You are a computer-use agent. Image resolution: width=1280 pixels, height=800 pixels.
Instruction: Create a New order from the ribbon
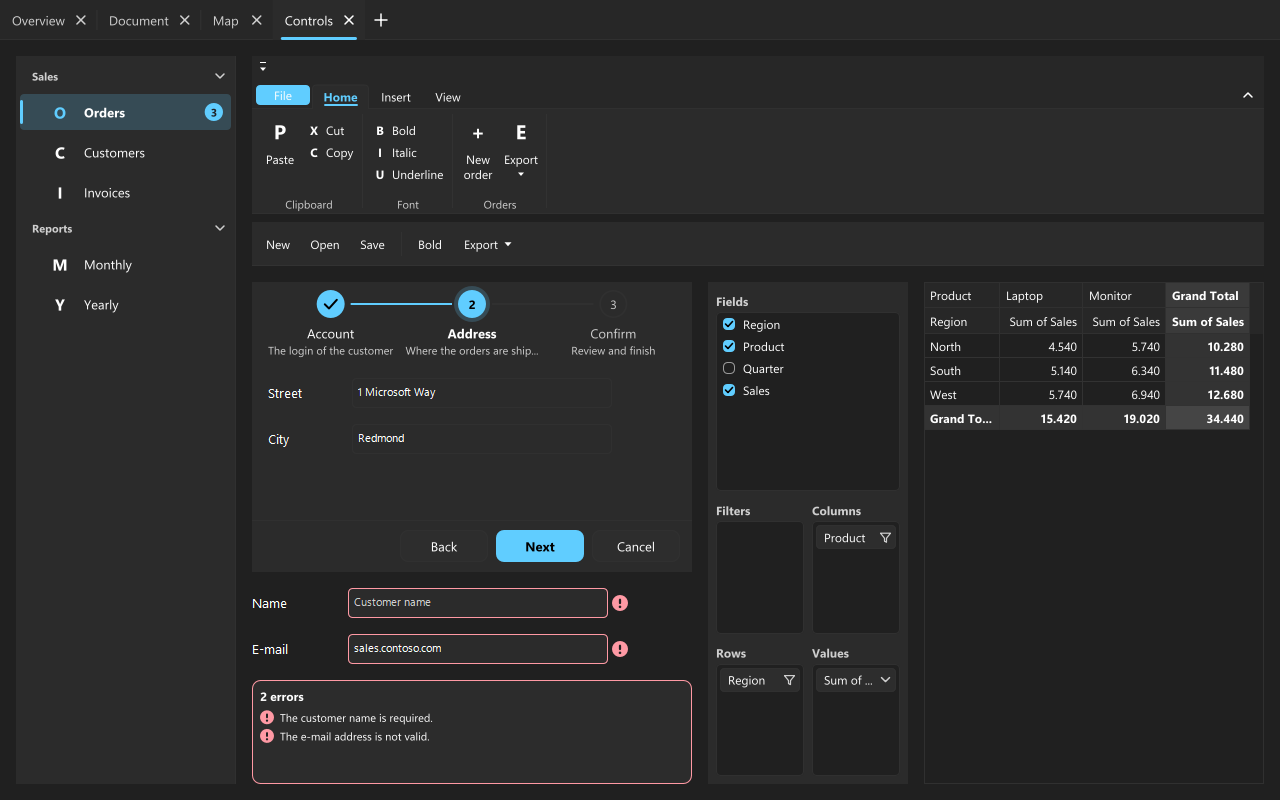coord(478,153)
